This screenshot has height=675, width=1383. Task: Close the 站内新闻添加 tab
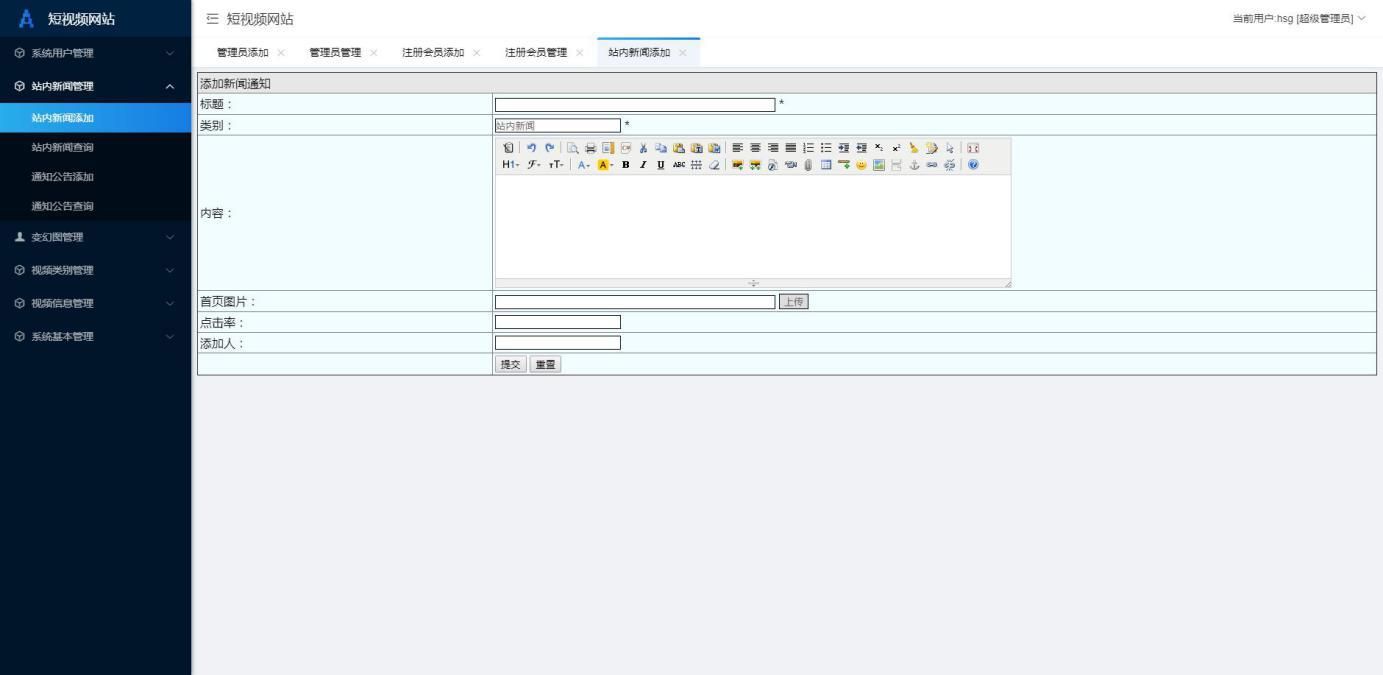pos(683,53)
